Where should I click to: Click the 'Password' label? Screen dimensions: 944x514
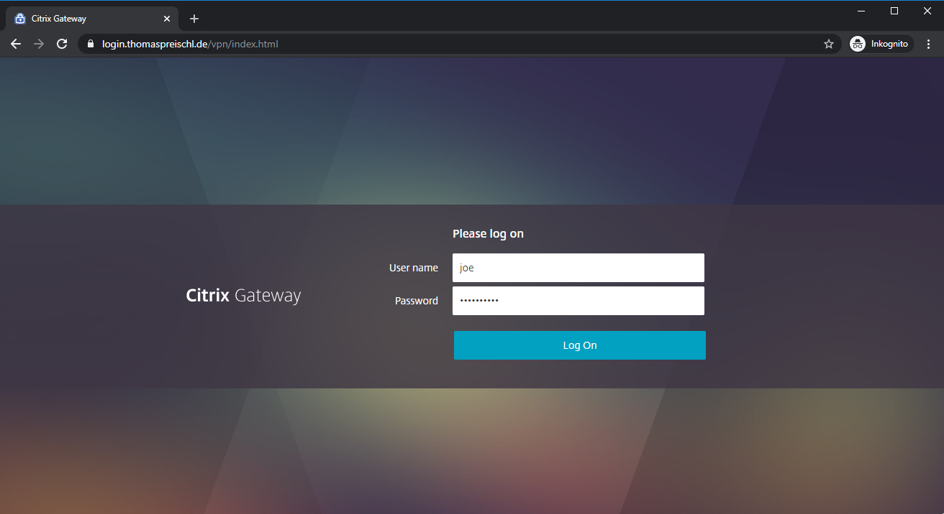pyautogui.click(x=417, y=300)
